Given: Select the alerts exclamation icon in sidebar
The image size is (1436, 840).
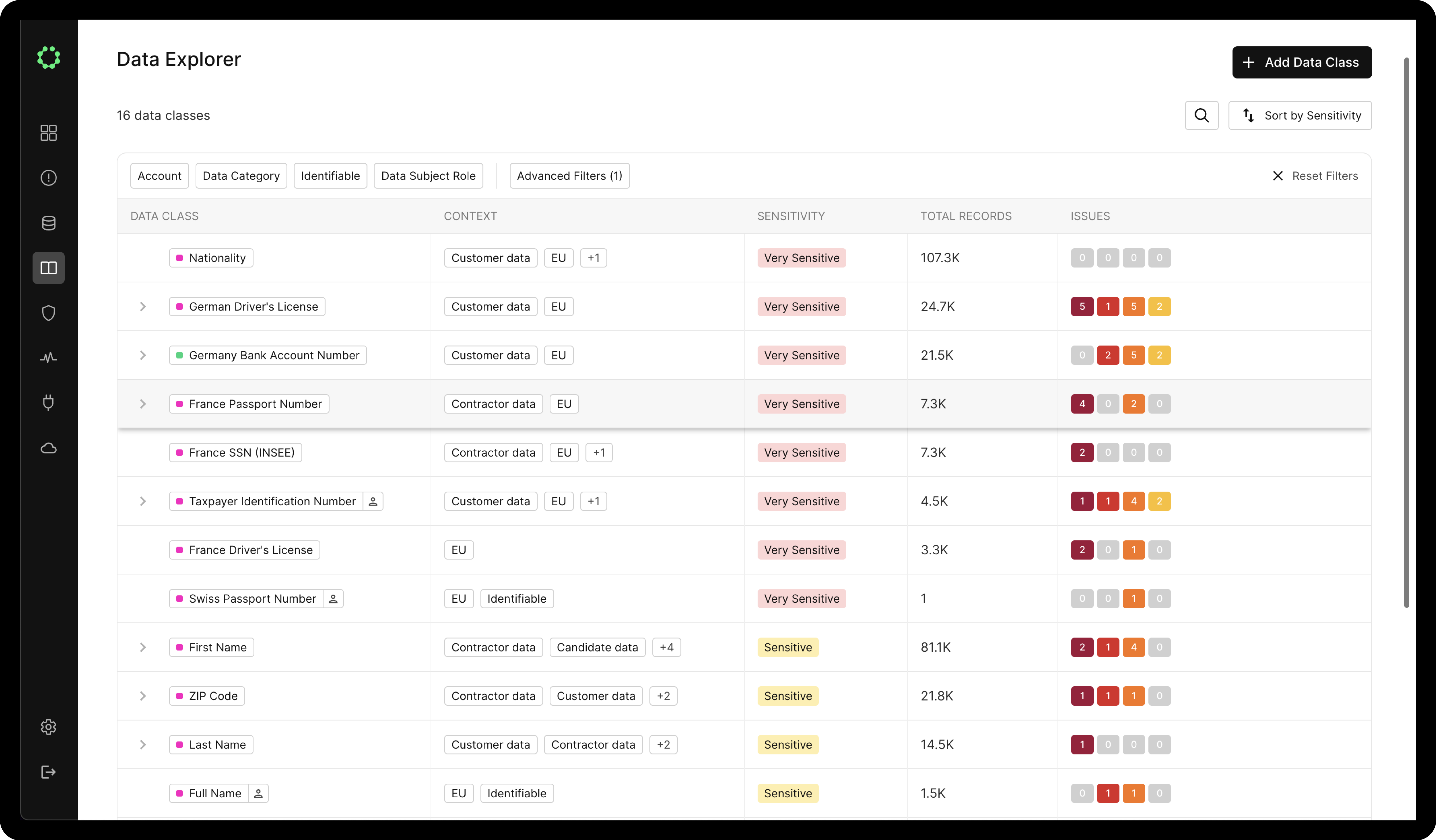Looking at the screenshot, I should click(x=49, y=177).
